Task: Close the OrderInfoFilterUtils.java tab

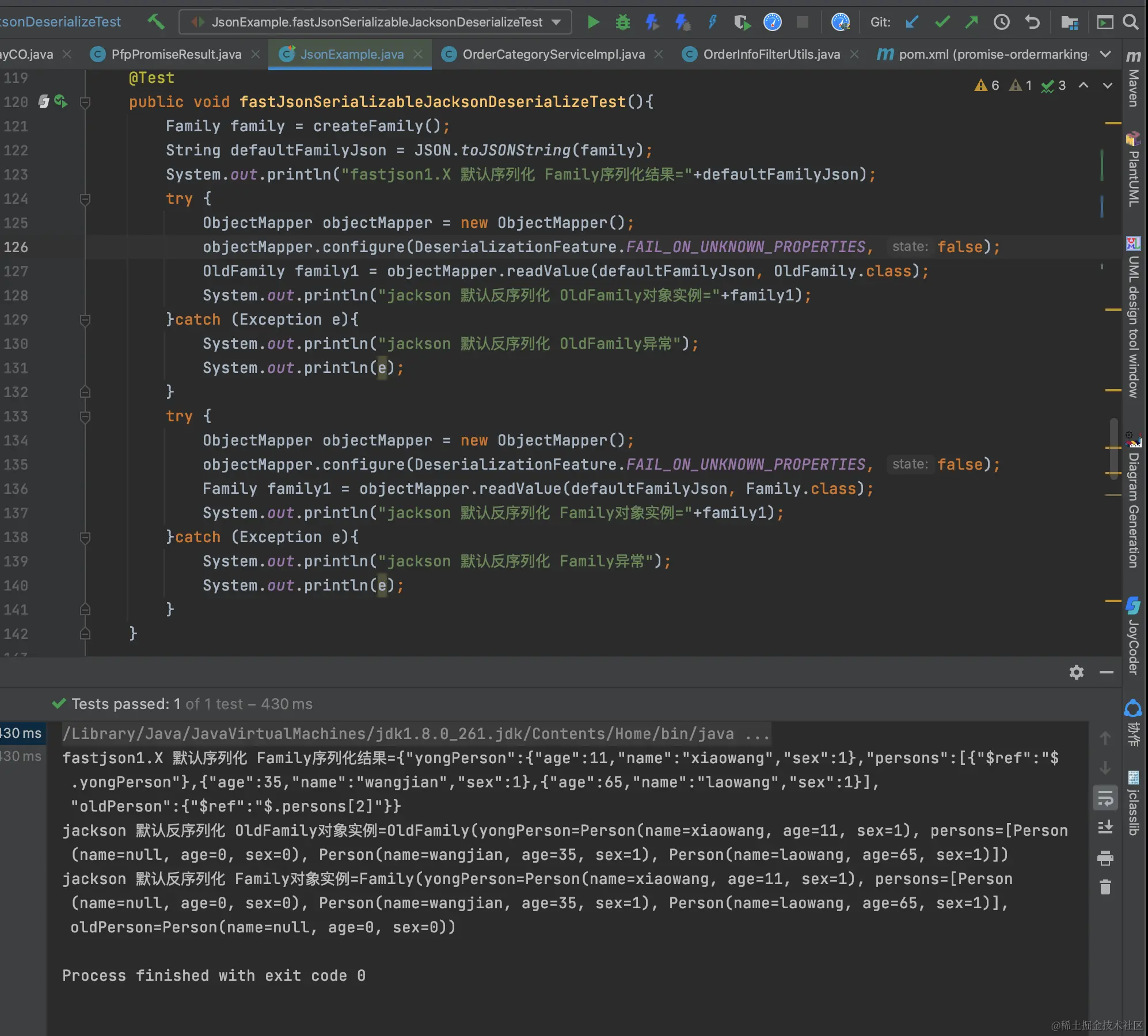Action: coord(854,54)
